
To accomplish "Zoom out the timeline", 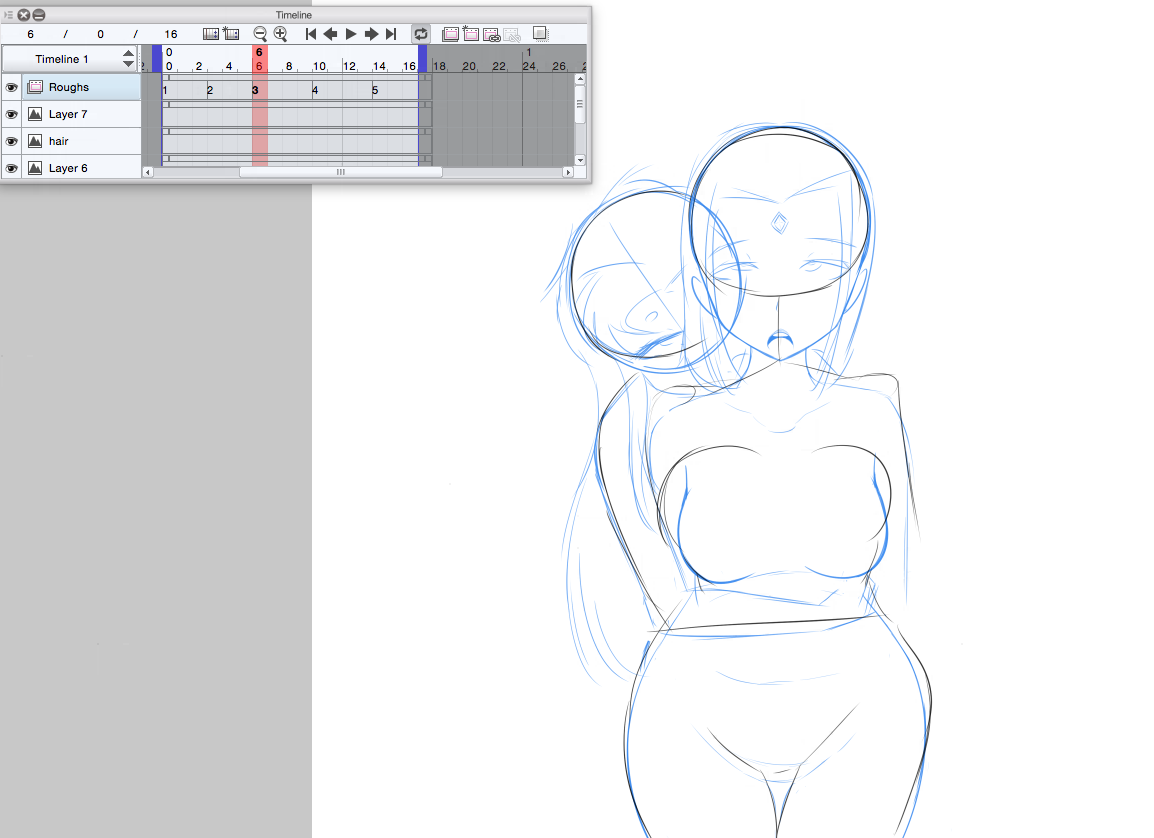I will coord(260,34).
